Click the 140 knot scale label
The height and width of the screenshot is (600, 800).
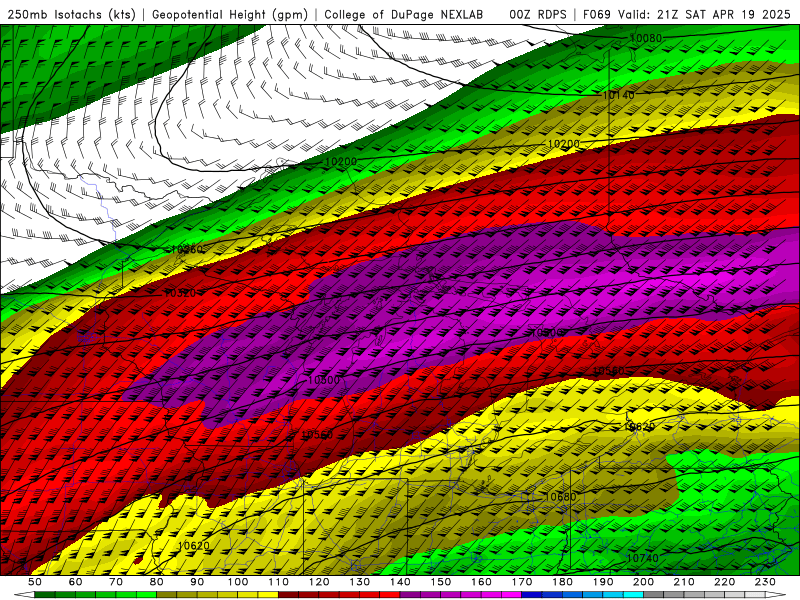(400, 582)
